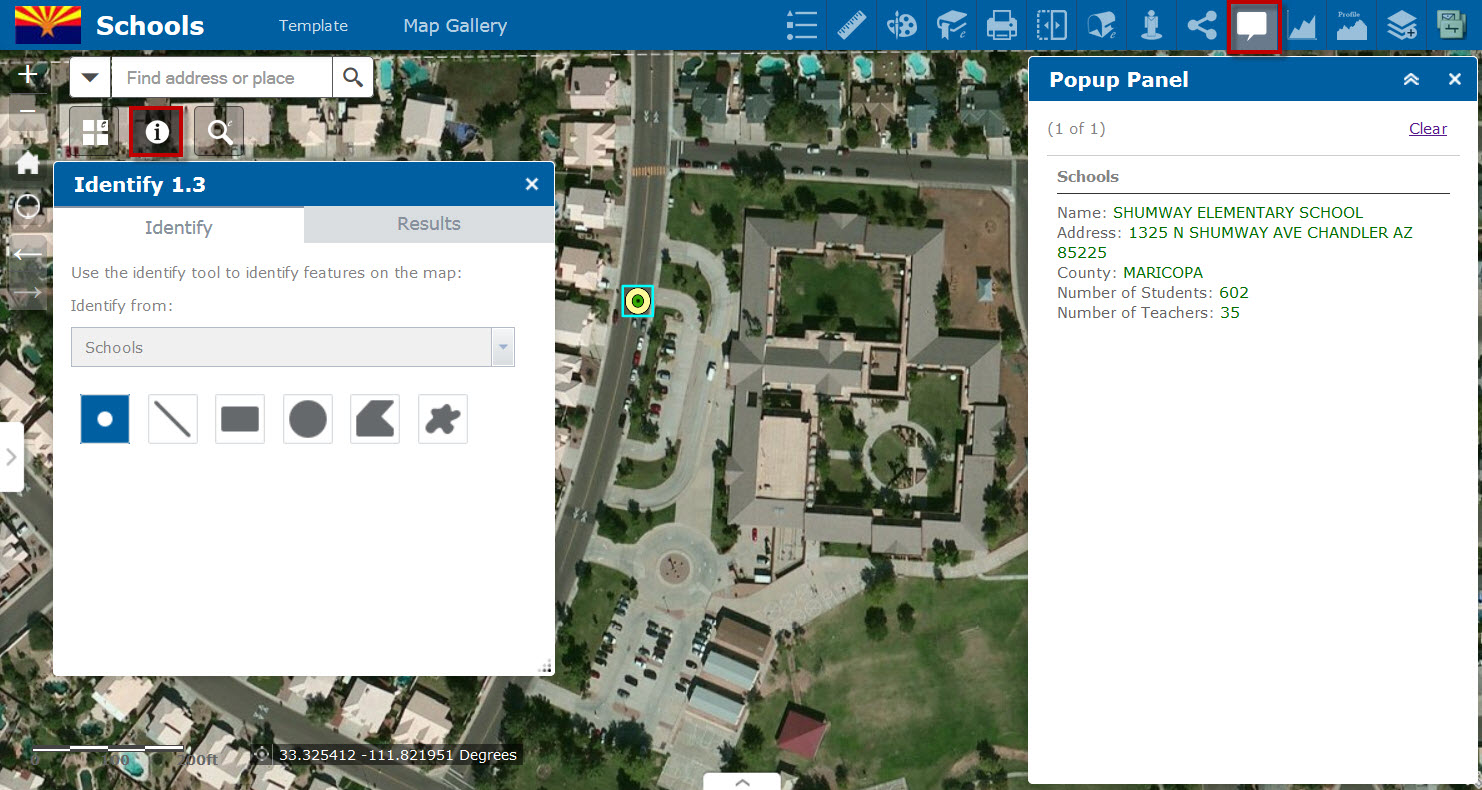The image size is (1482, 790).
Task: Click the (1 of 1) result counter
Action: tap(1076, 128)
